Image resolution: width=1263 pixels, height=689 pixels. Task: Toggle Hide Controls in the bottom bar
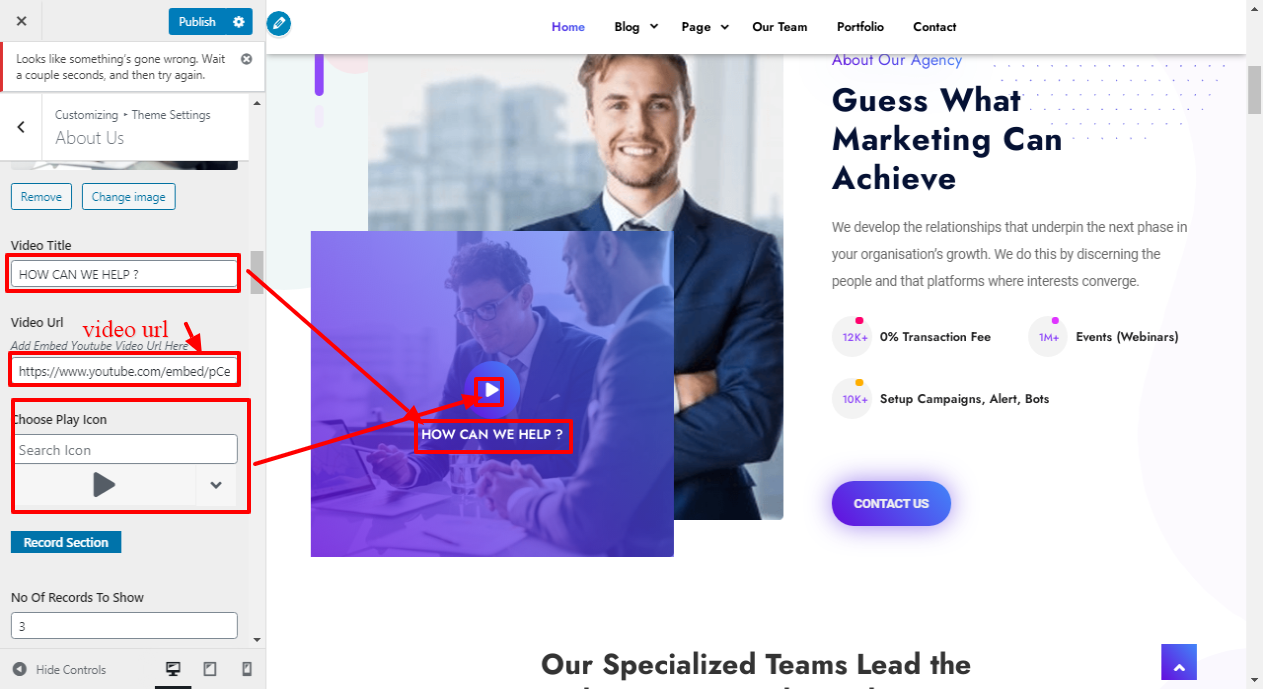pyautogui.click(x=59, y=669)
